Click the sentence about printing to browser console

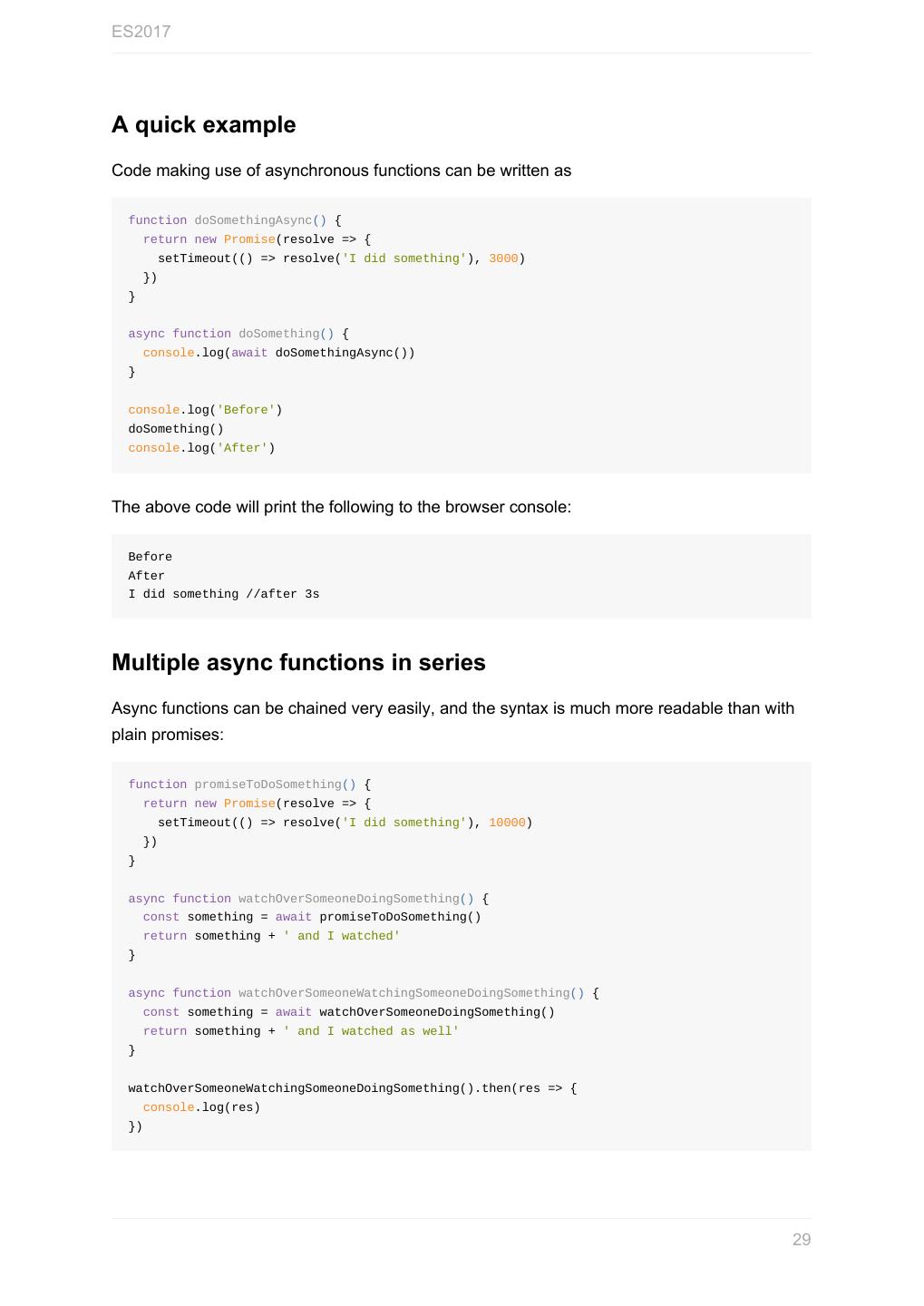pyautogui.click(x=341, y=507)
